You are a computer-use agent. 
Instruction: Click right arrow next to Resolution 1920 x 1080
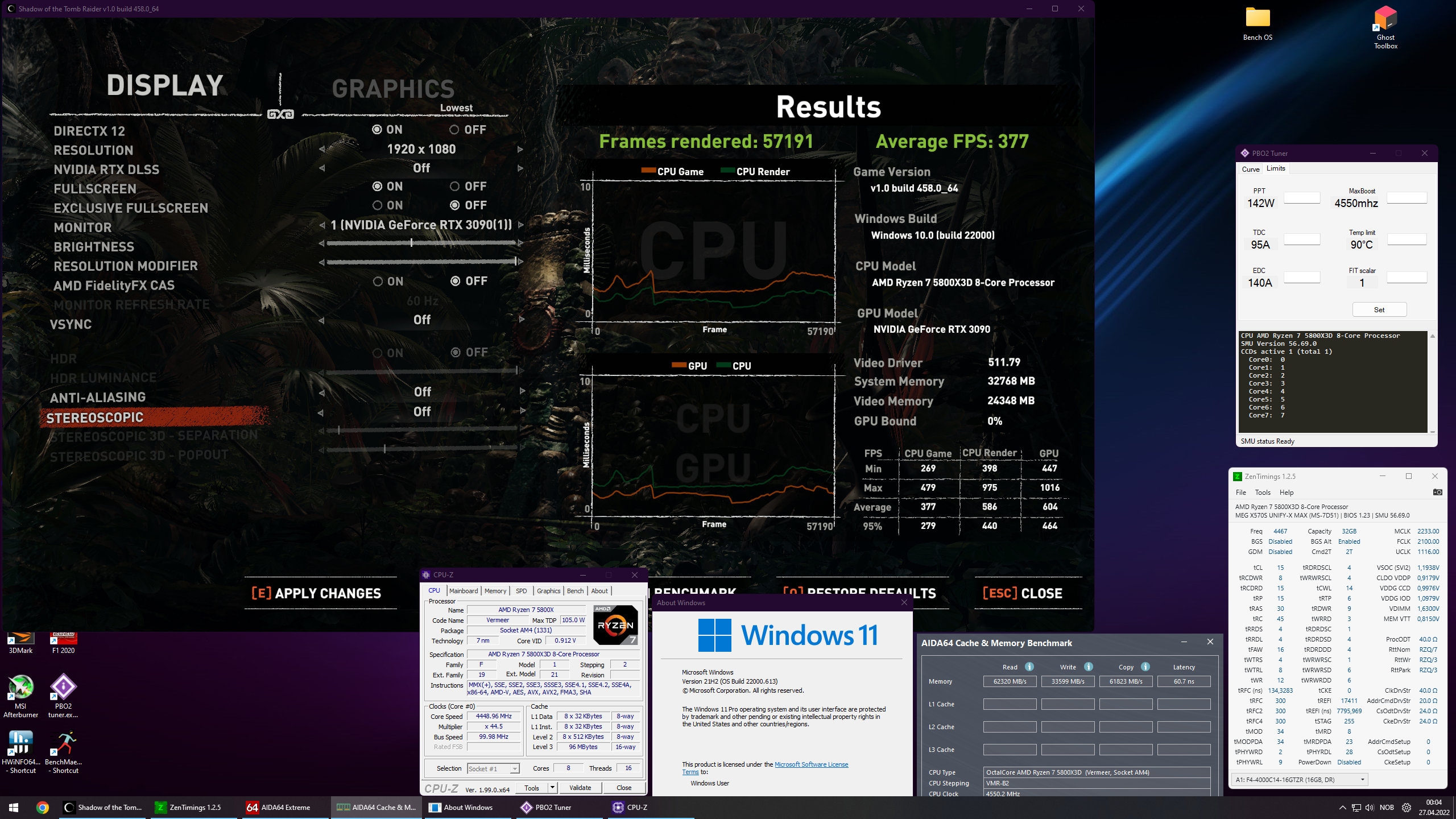(520, 150)
